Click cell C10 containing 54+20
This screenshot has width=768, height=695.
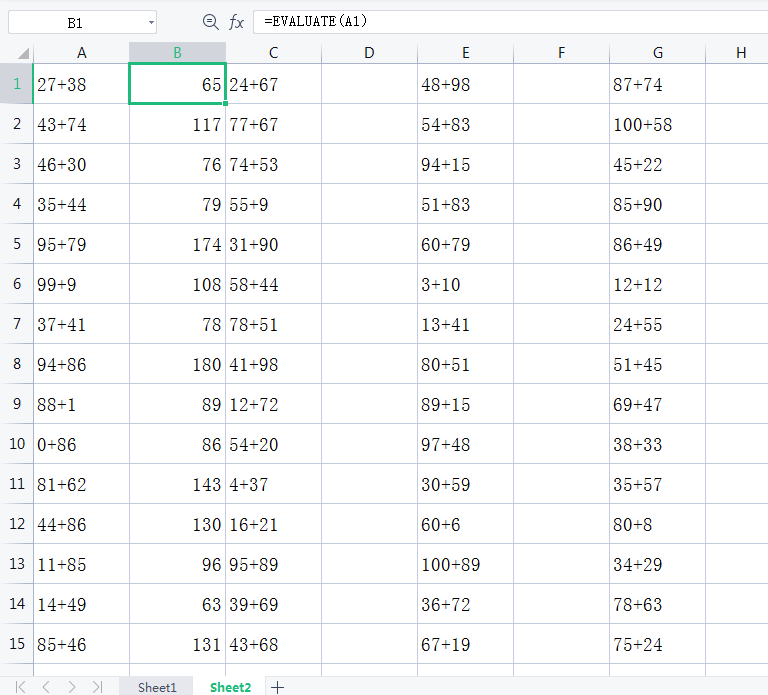click(x=273, y=444)
